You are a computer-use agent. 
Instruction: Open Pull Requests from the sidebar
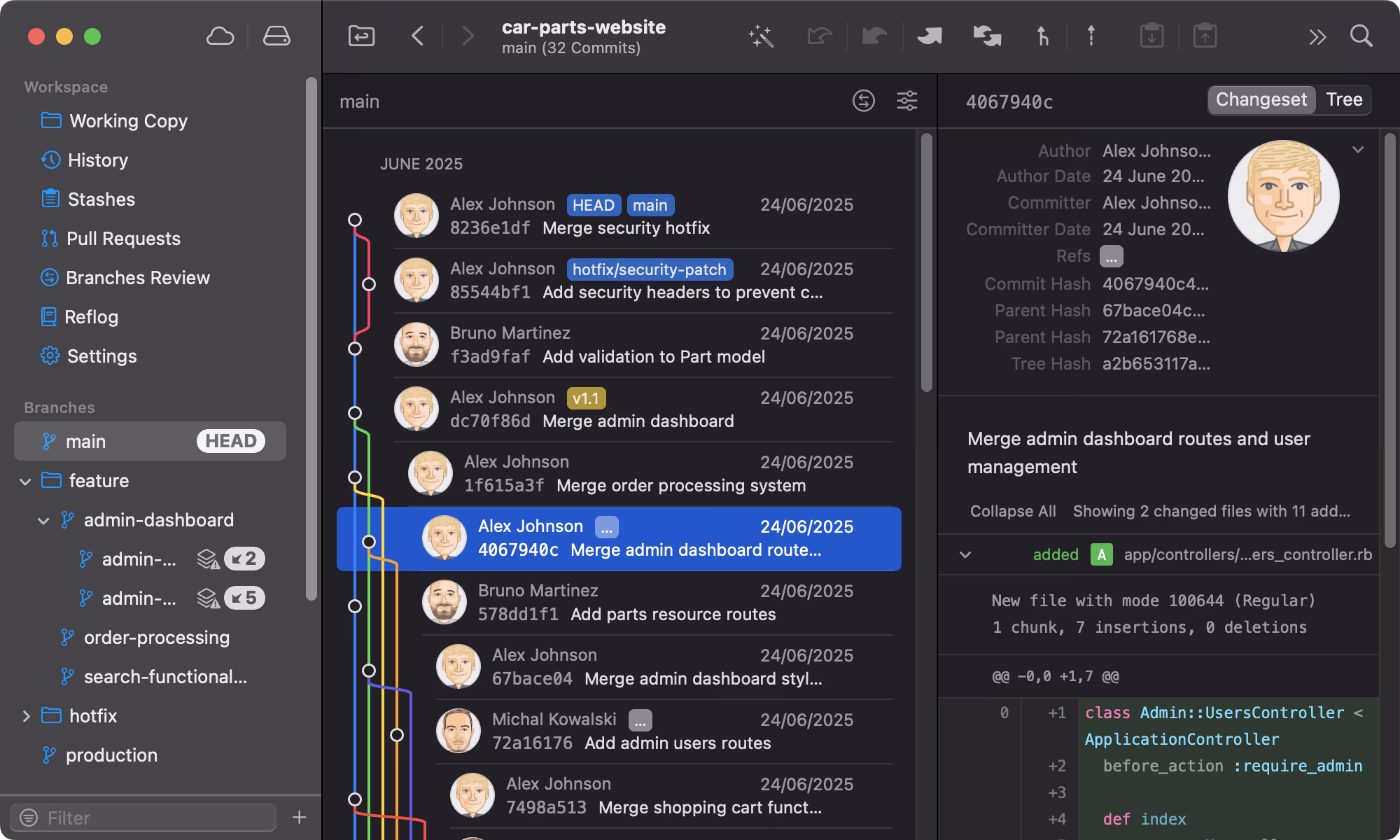pos(123,239)
